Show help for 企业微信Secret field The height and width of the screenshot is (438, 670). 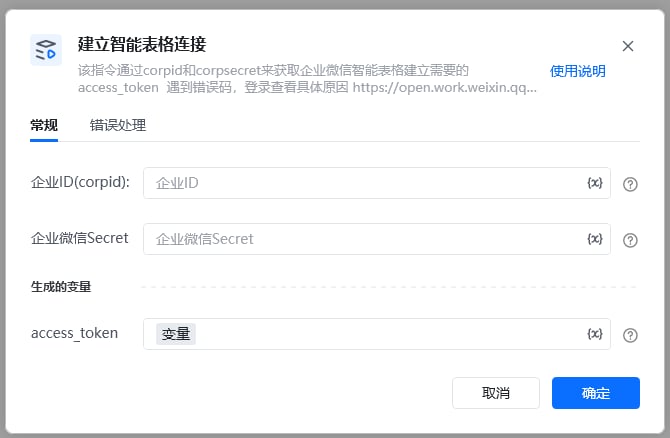click(x=630, y=241)
